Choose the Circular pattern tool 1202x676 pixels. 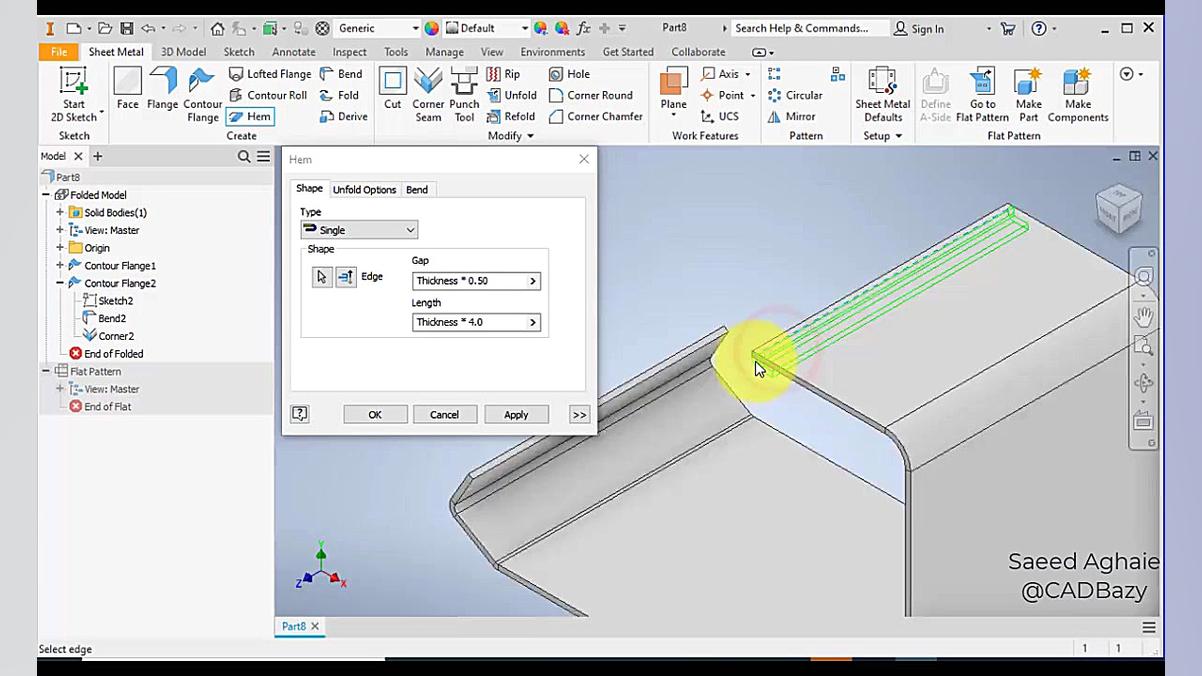pos(795,95)
